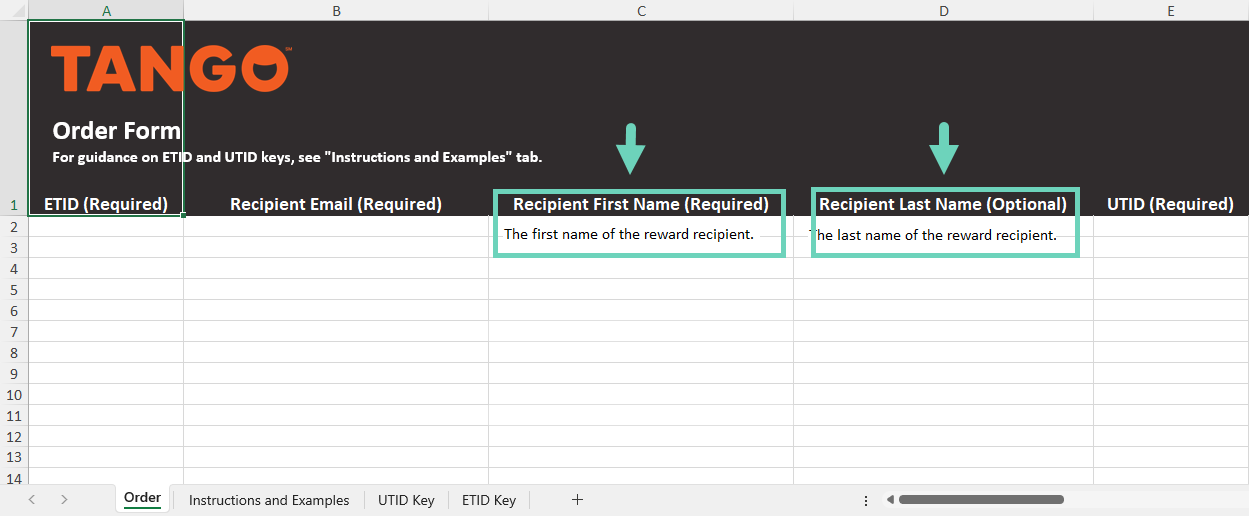Select column D header
1249x516 pixels.
pyautogui.click(x=944, y=10)
